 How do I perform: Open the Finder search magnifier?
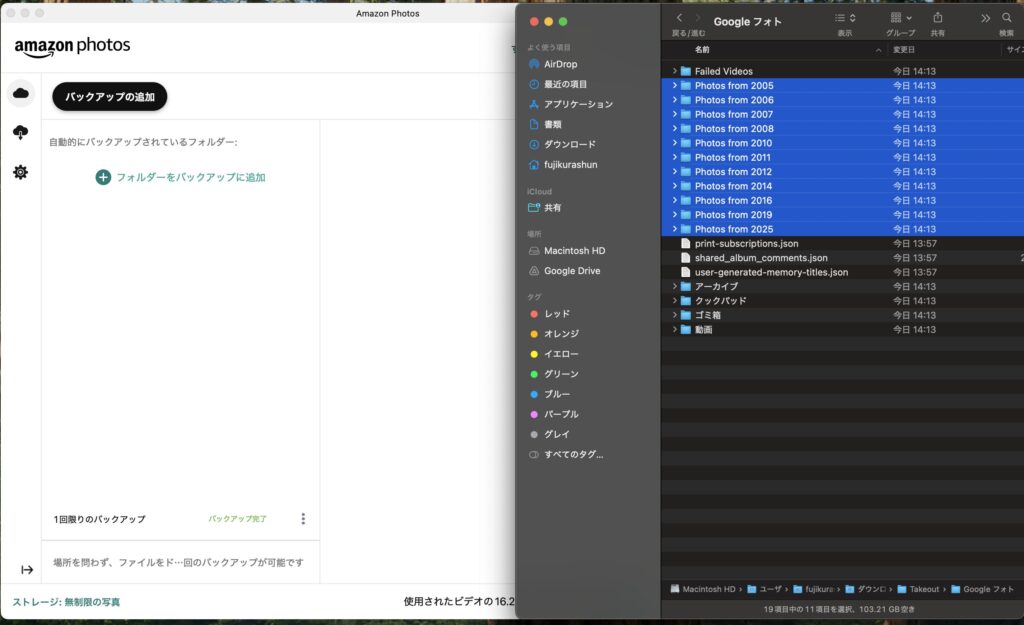point(1006,18)
